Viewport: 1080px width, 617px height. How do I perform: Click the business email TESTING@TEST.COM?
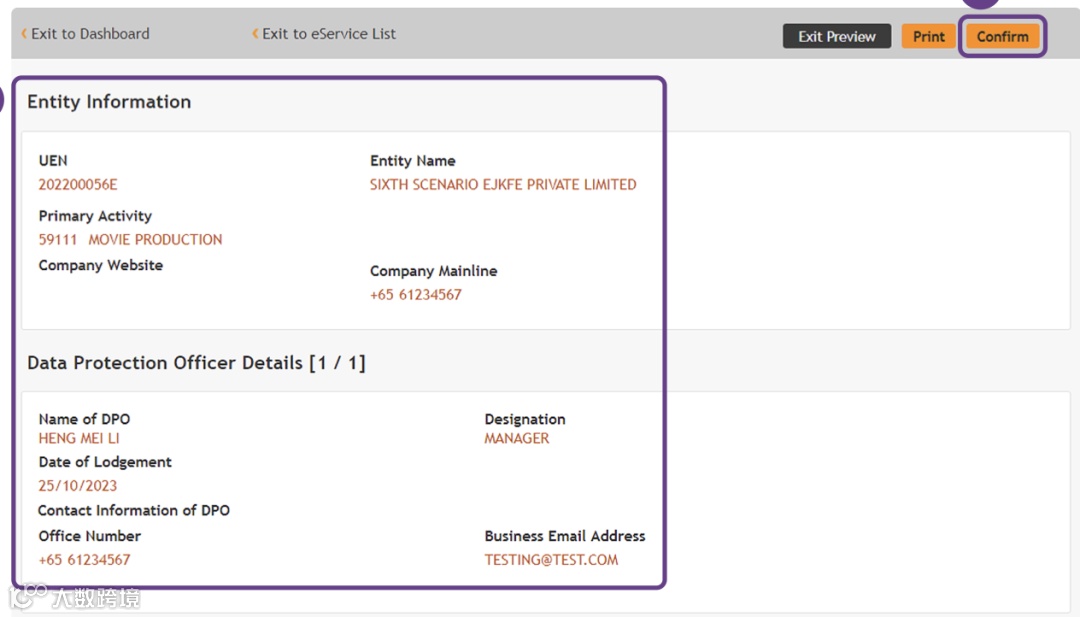pos(551,560)
